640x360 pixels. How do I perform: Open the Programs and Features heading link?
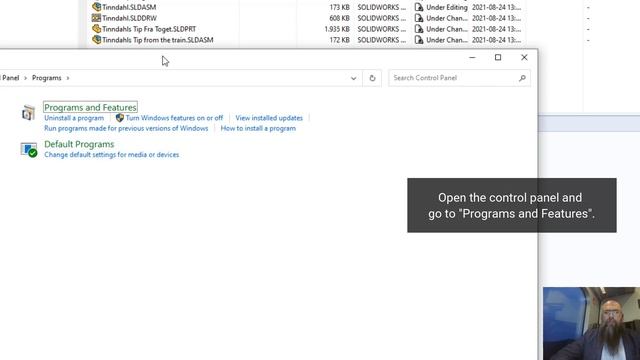[x=90, y=107]
